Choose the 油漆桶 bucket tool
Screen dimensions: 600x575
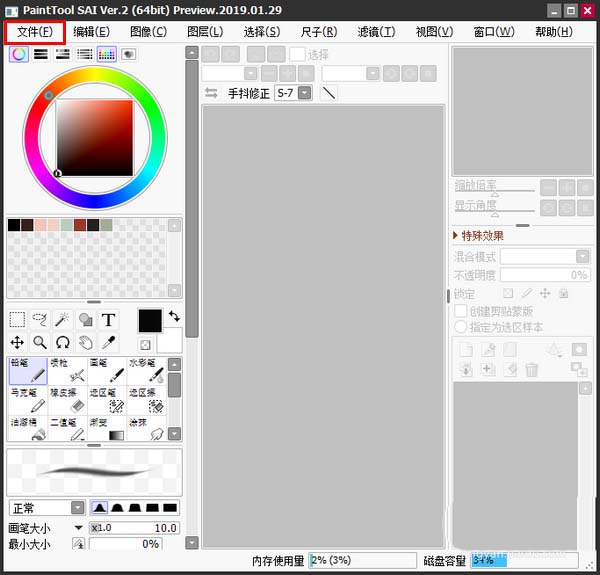click(28, 428)
